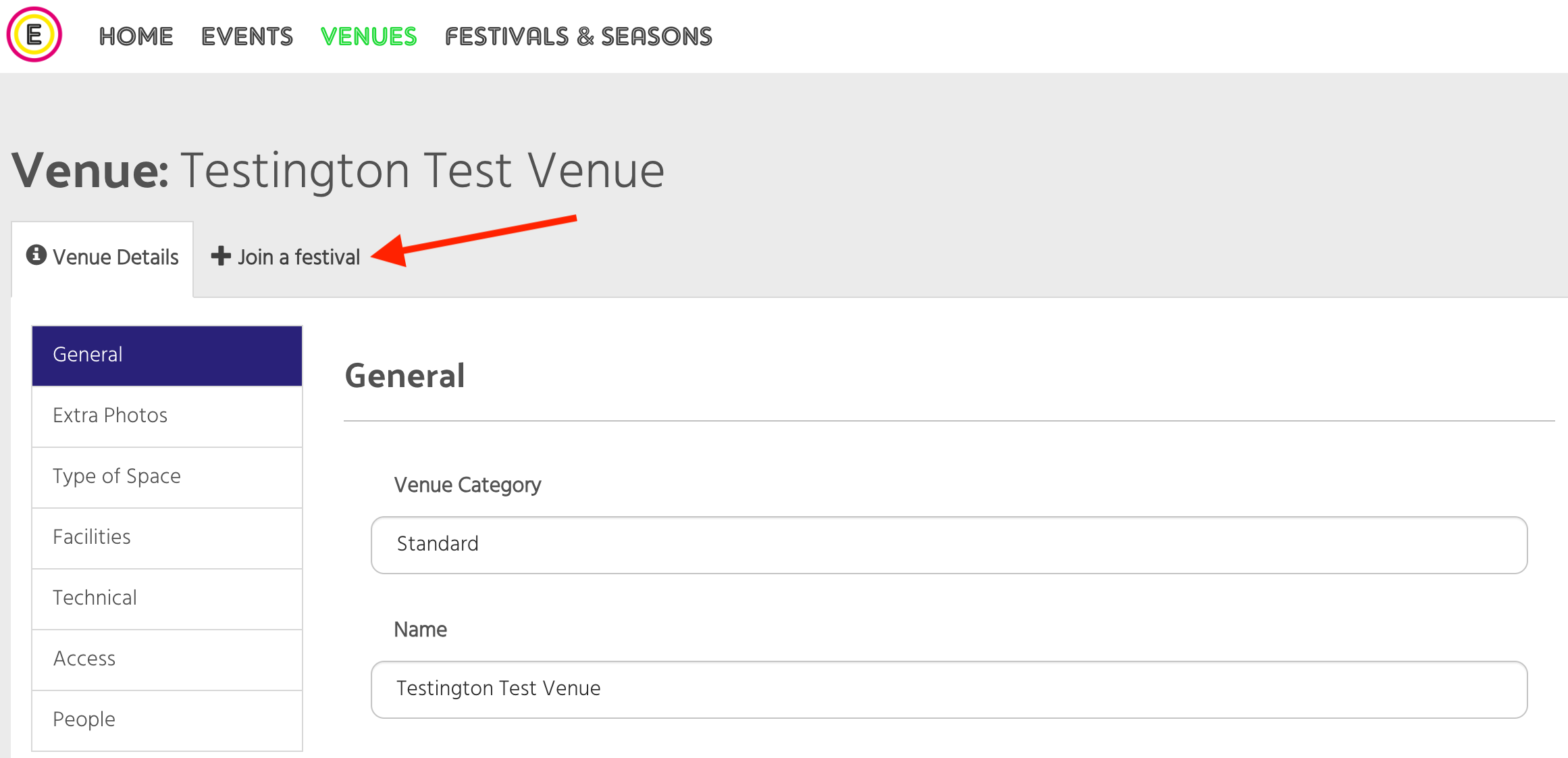Expand the Venue Category Standard dropdown
Screen dimensions: 1568x758
pyautogui.click(x=949, y=545)
